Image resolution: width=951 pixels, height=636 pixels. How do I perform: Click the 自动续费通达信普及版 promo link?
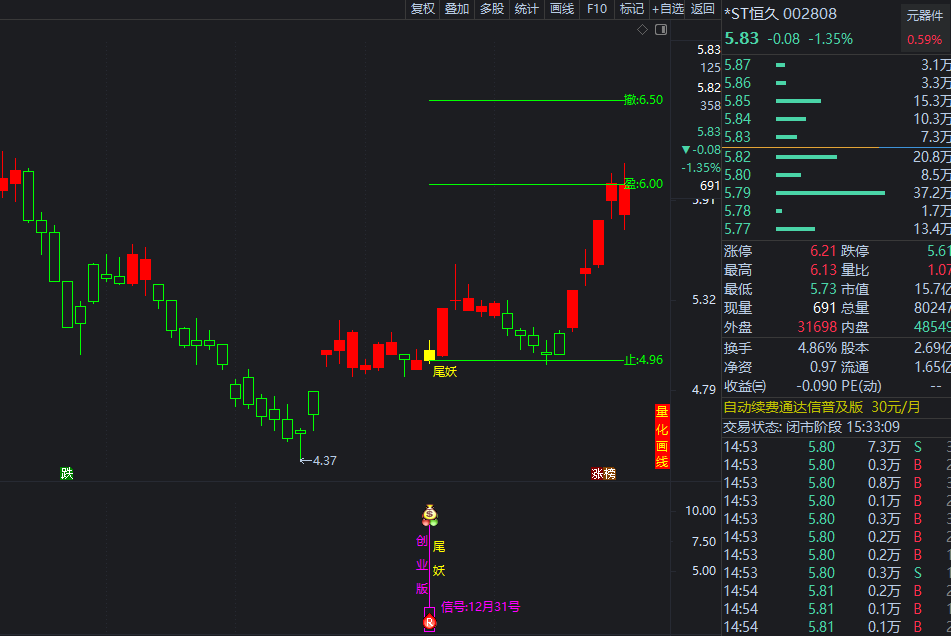793,408
